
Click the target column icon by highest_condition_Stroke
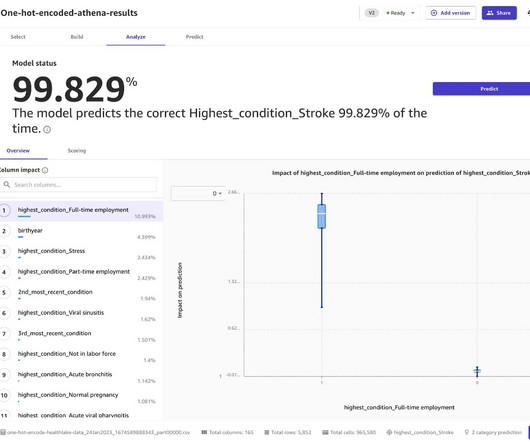tap(389, 432)
